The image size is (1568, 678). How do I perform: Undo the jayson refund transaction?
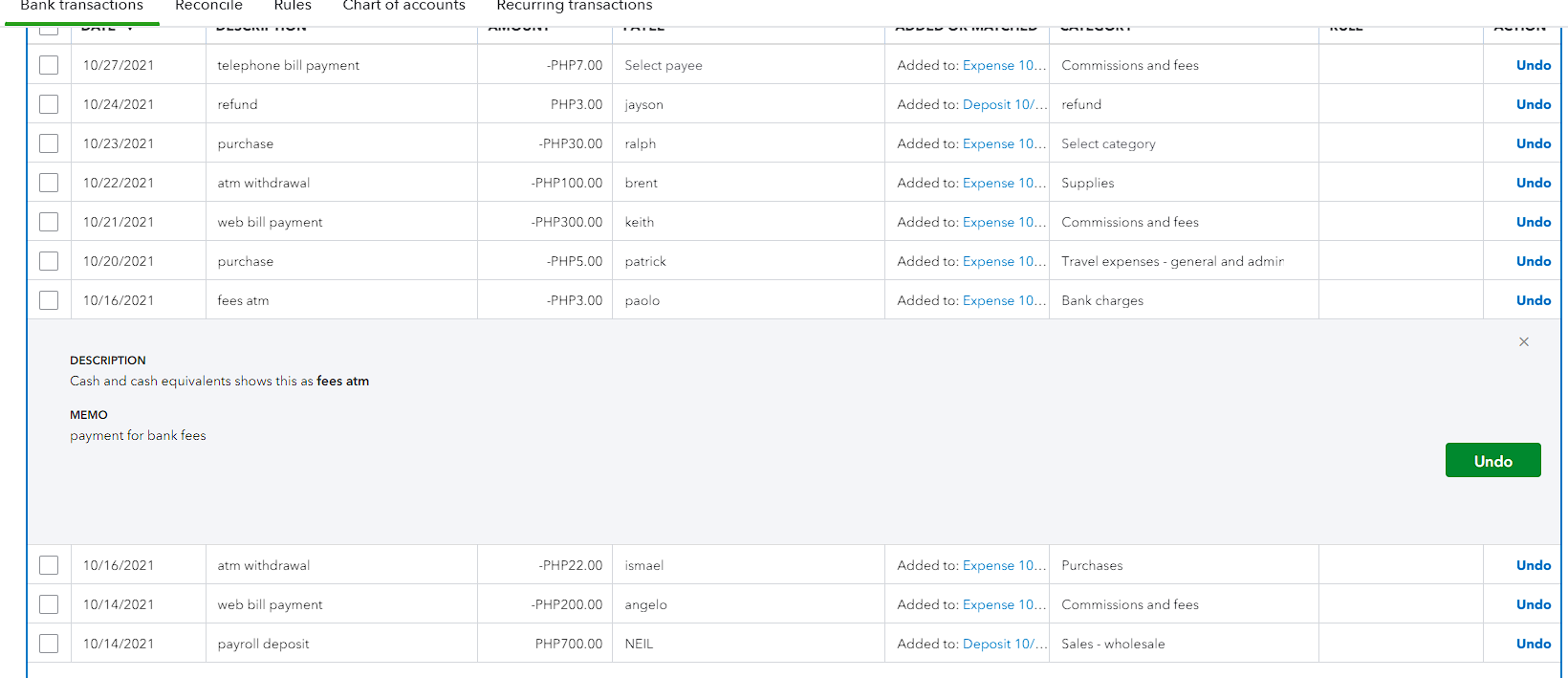pos(1534,104)
